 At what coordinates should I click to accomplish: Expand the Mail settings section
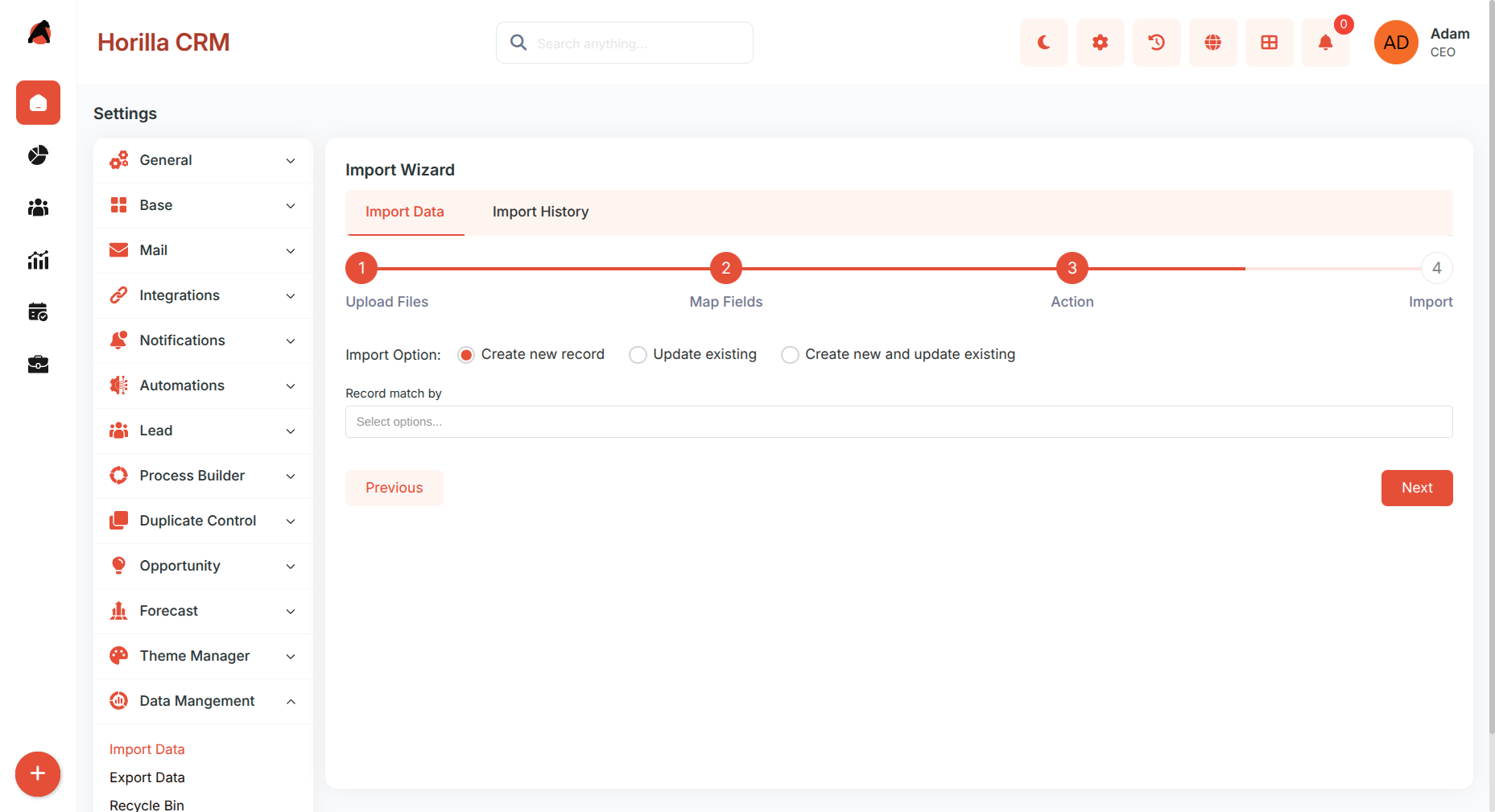[203, 250]
